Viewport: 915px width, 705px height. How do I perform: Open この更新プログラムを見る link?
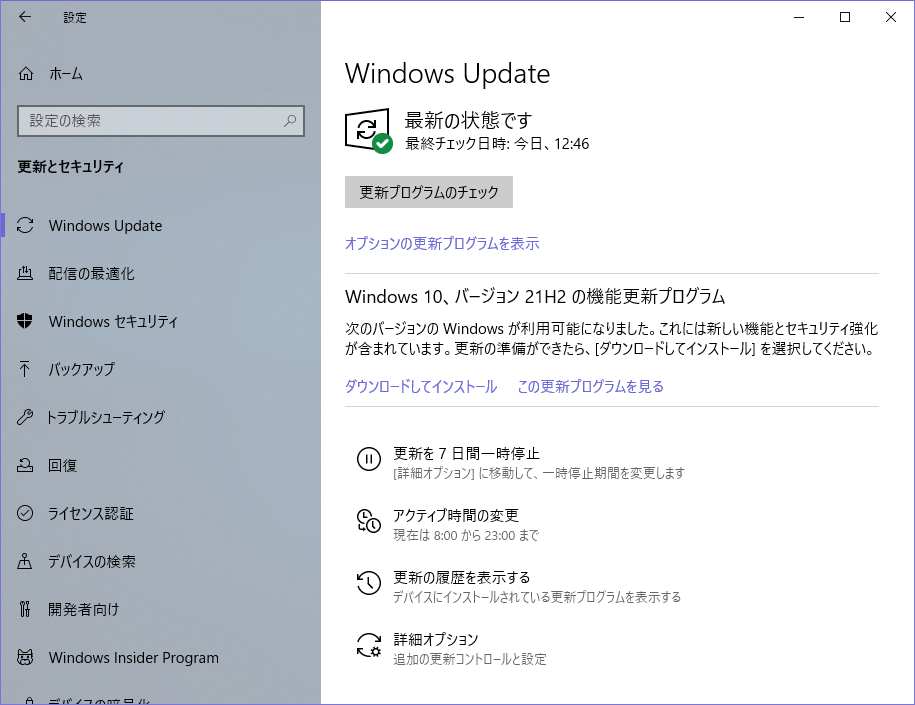[591, 386]
